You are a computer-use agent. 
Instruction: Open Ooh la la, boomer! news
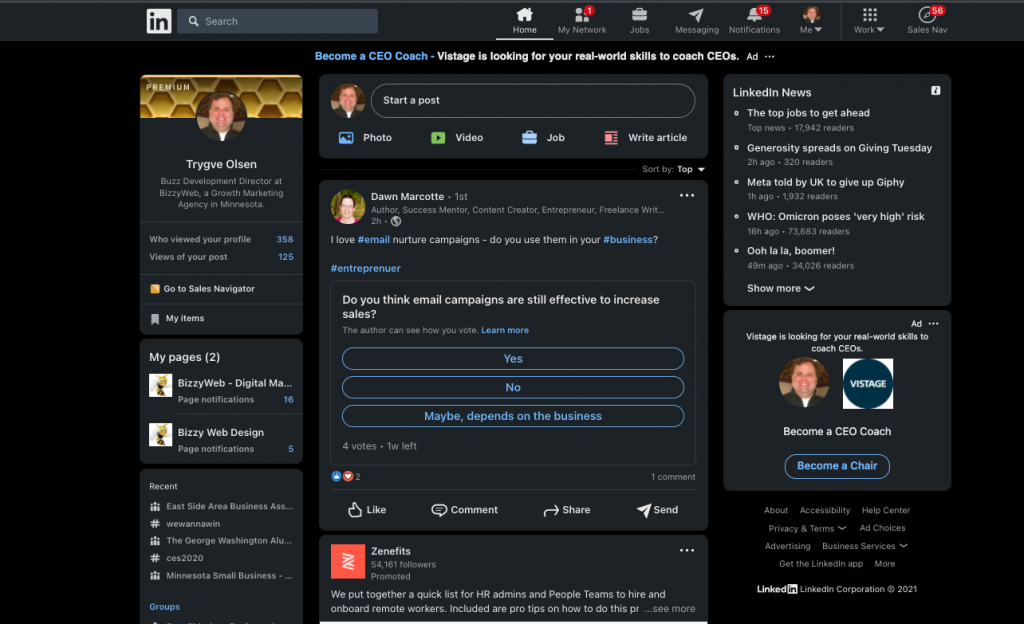(x=790, y=251)
